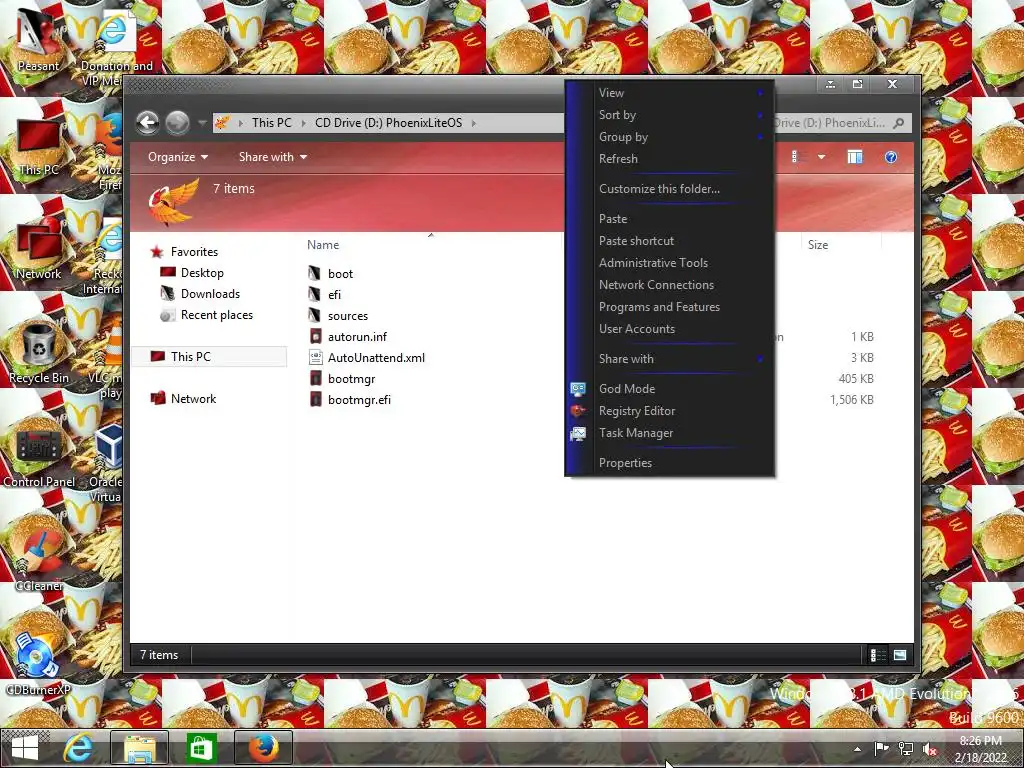Click This PC in address bar
The image size is (1024, 768).
tap(272, 123)
